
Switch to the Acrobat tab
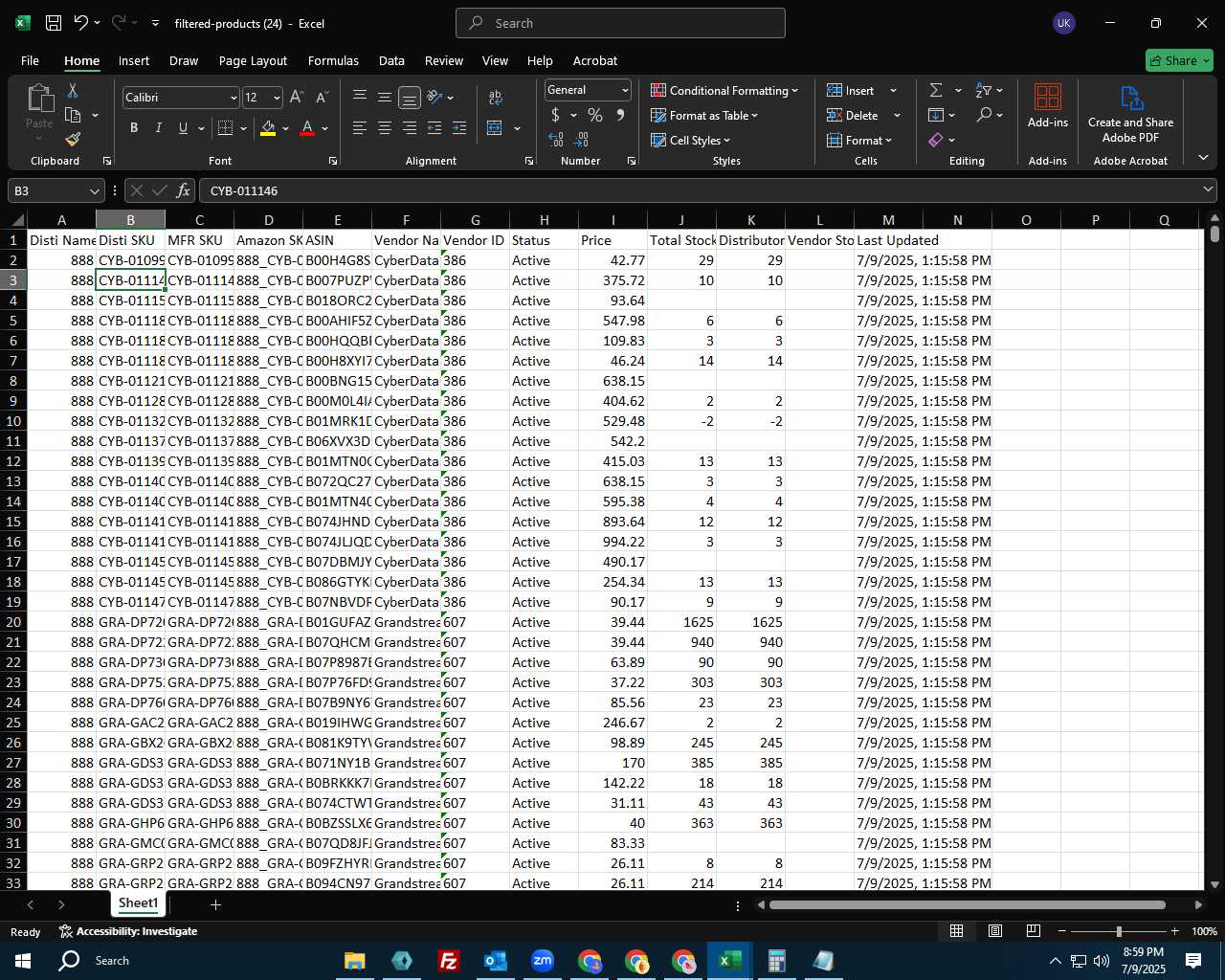(x=595, y=60)
